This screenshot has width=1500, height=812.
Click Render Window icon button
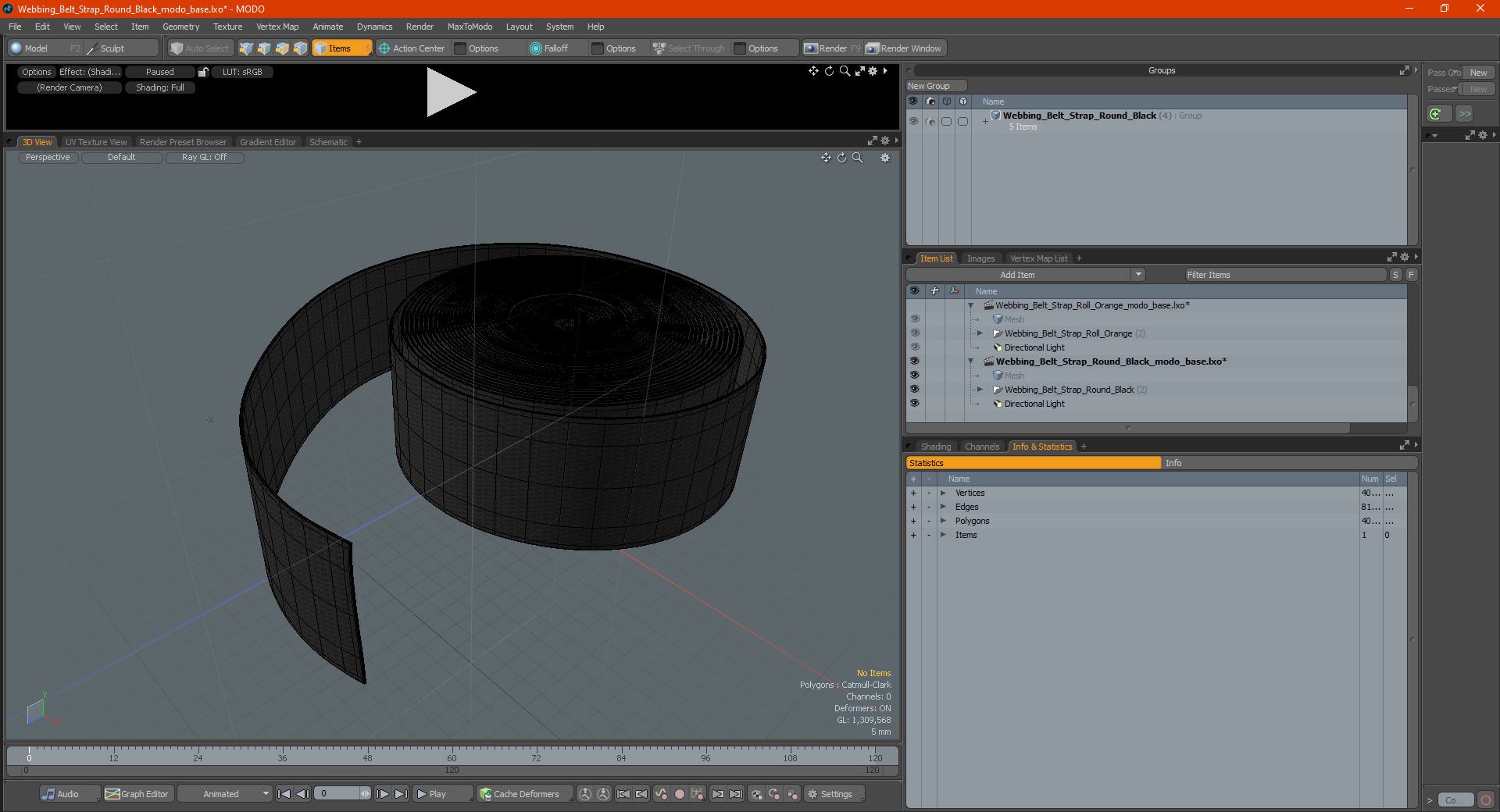click(x=905, y=48)
